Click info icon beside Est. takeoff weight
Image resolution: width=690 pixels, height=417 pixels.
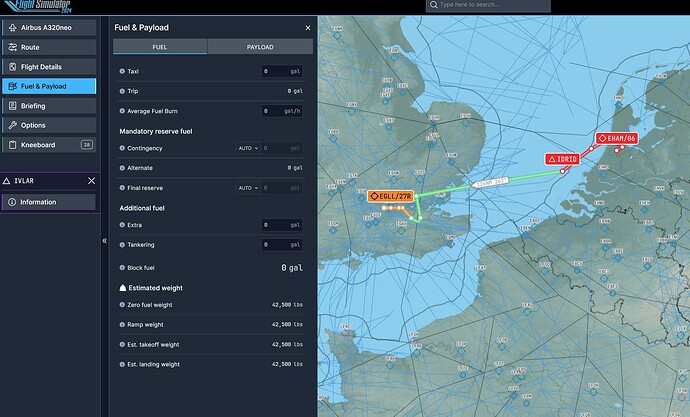[122, 344]
